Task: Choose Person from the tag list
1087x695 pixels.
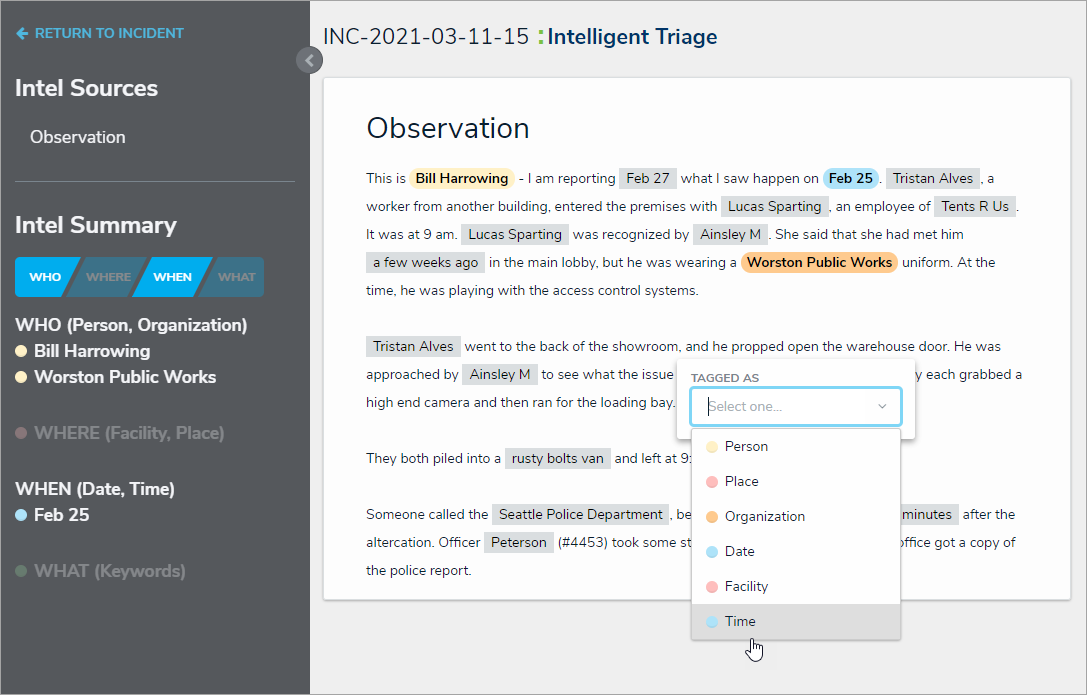Action: click(746, 446)
